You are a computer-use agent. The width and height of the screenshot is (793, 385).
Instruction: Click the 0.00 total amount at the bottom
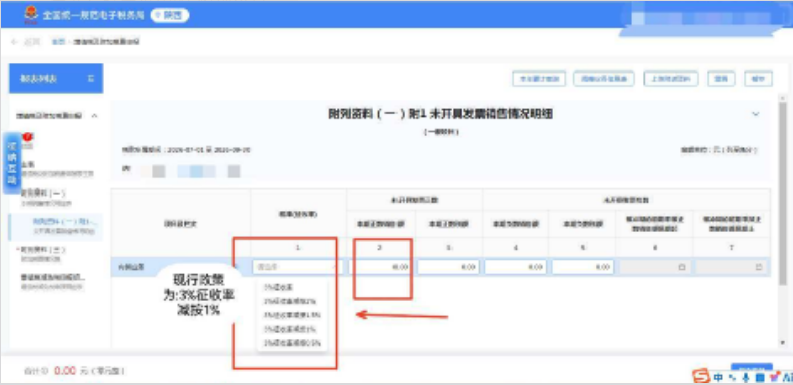pyautogui.click(x=65, y=370)
